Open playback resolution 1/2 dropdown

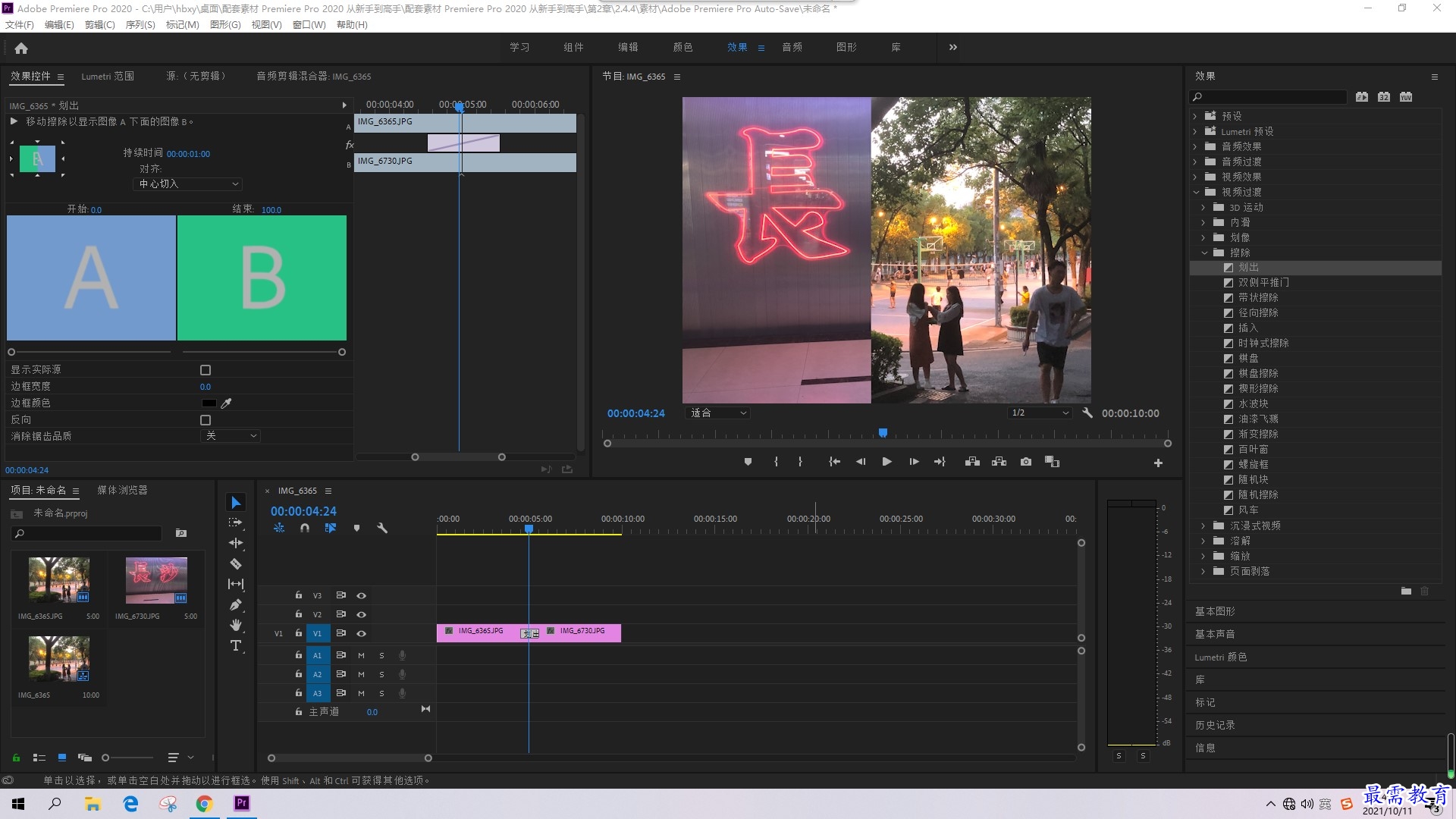(x=1039, y=413)
